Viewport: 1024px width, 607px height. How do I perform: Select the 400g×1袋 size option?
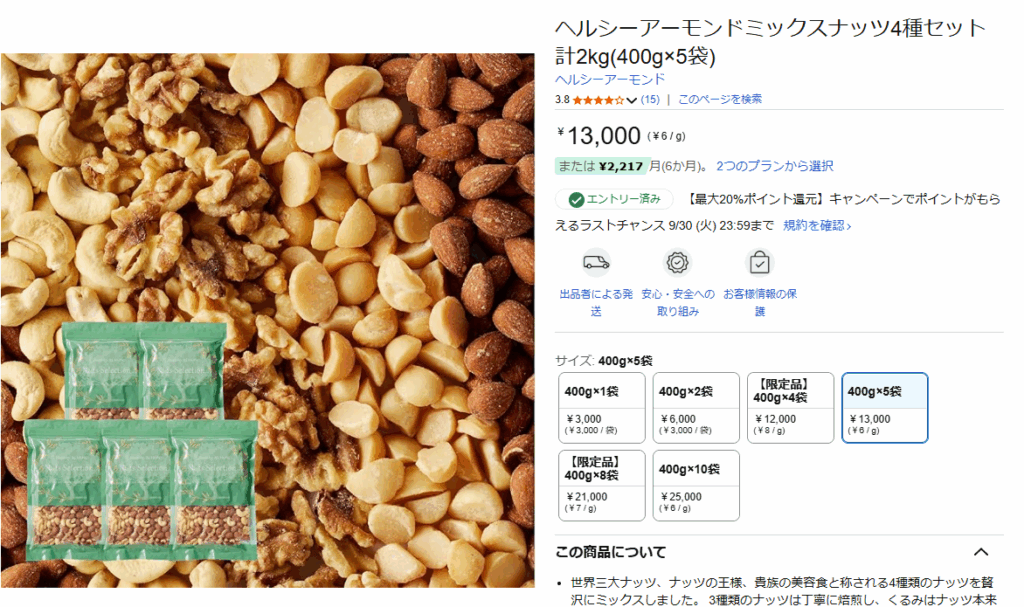[601, 408]
